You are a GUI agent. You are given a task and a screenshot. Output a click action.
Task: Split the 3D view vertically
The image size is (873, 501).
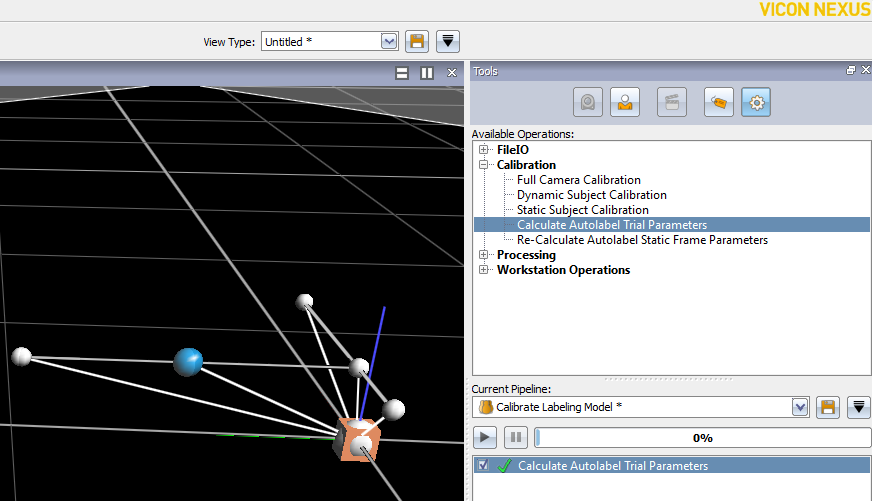pos(427,73)
